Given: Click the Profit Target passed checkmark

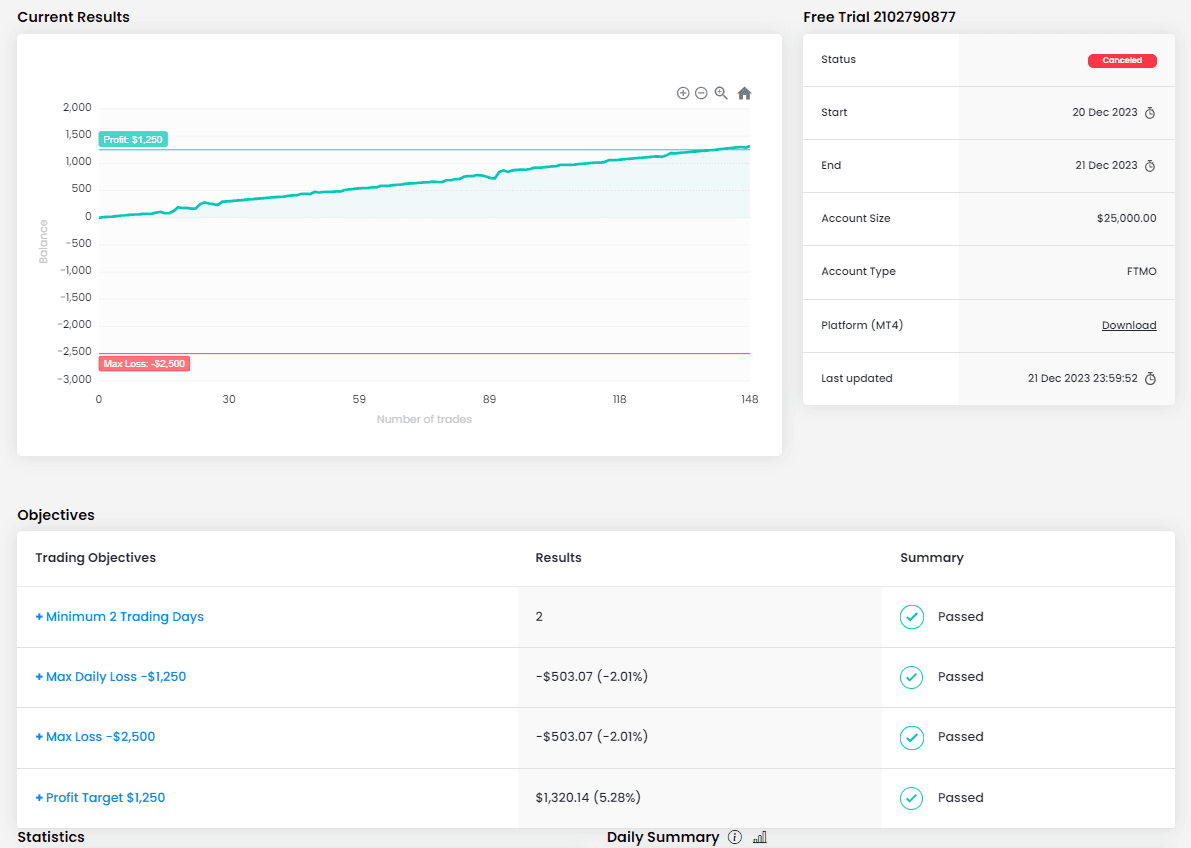Looking at the screenshot, I should (x=911, y=798).
